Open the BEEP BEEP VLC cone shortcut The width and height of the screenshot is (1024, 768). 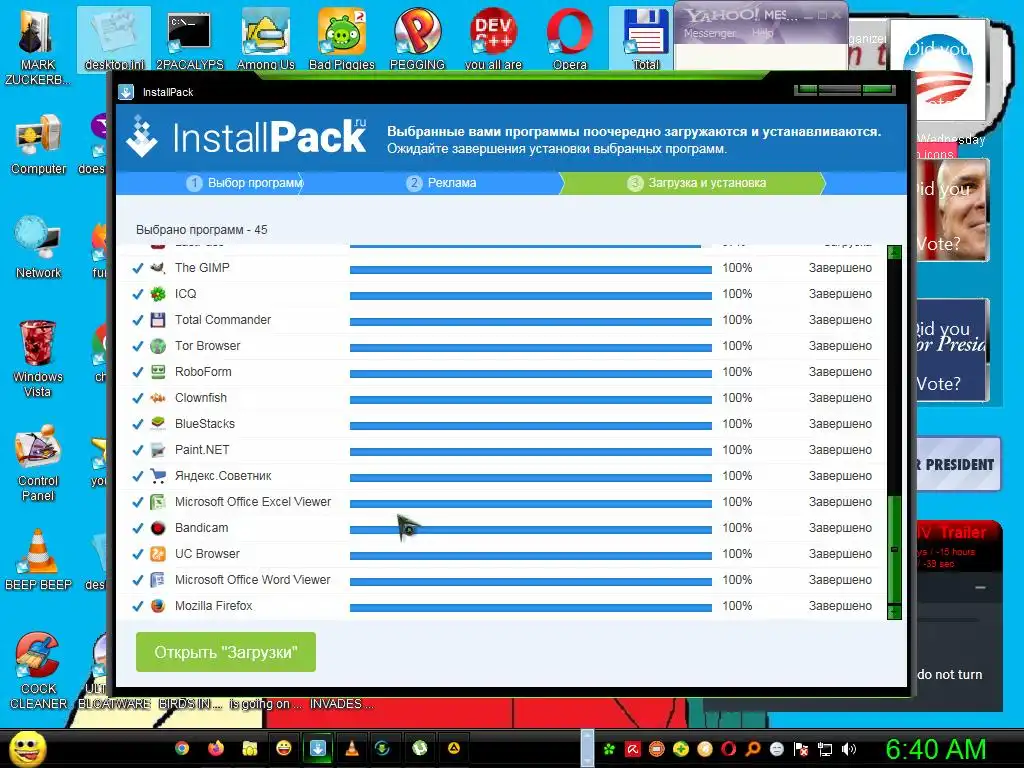pos(38,560)
